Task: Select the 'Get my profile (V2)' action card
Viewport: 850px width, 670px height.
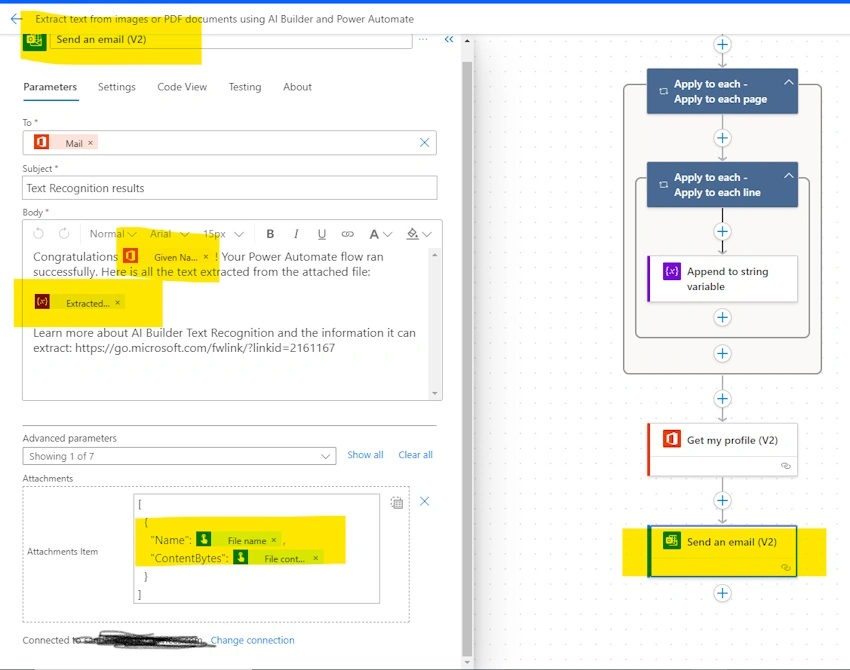Action: pos(722,449)
